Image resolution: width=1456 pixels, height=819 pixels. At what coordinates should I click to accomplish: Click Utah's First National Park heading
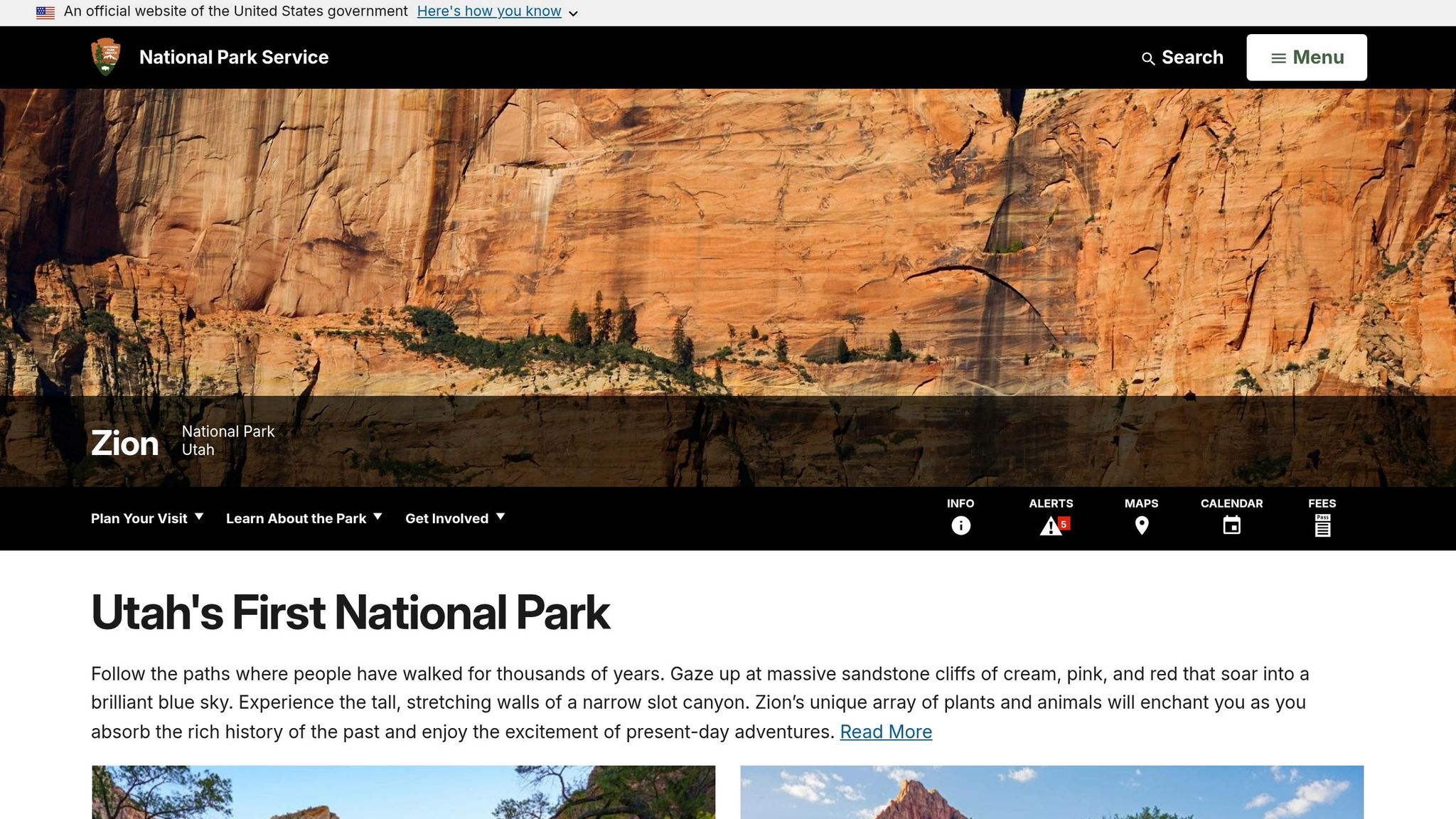point(350,612)
